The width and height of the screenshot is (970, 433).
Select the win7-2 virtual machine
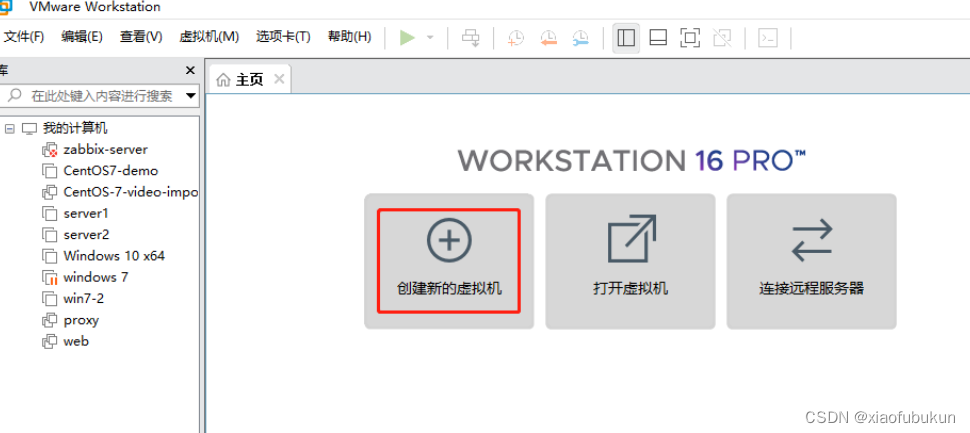[x=84, y=299]
